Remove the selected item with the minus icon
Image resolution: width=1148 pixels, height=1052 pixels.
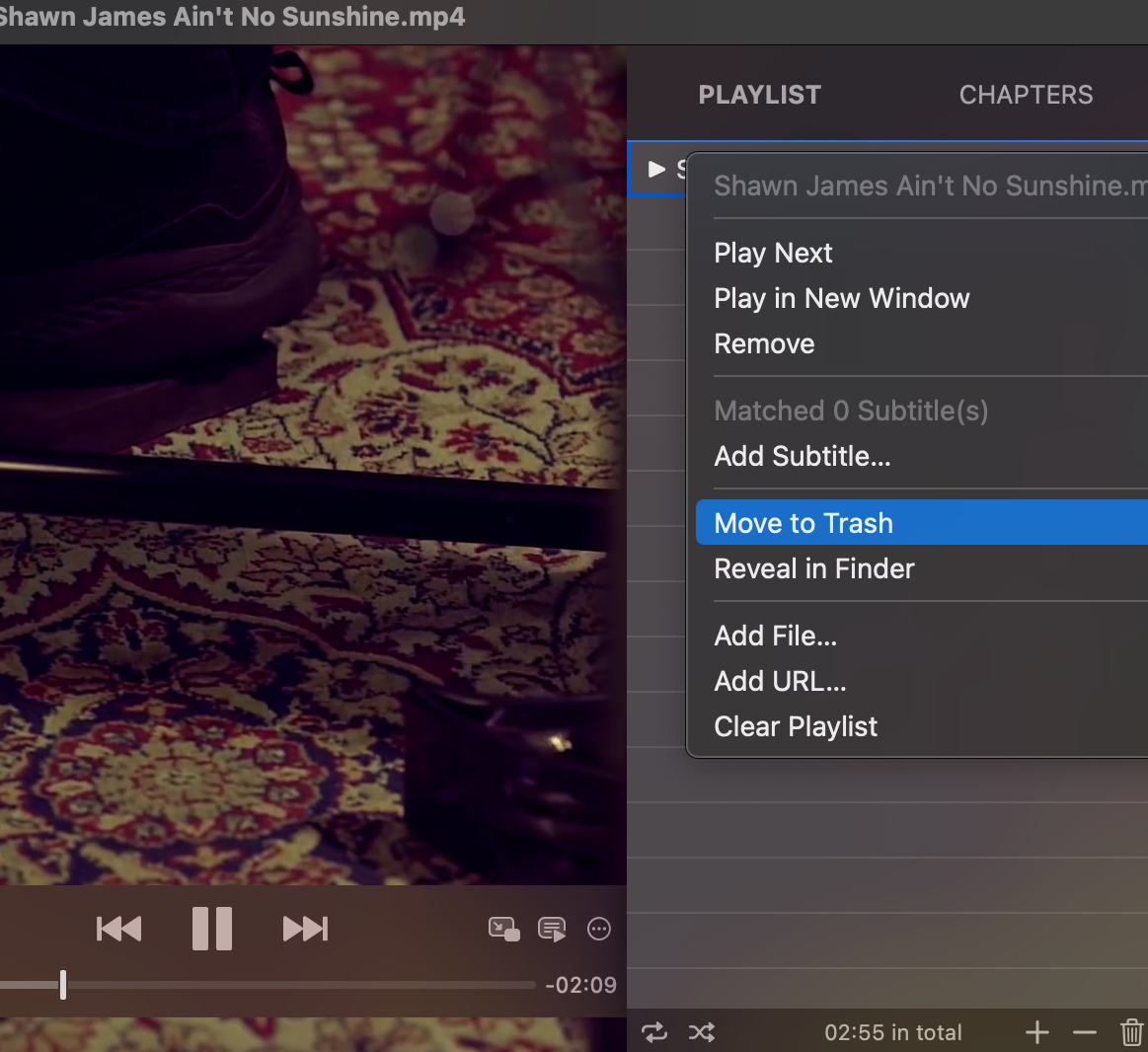(1084, 1033)
